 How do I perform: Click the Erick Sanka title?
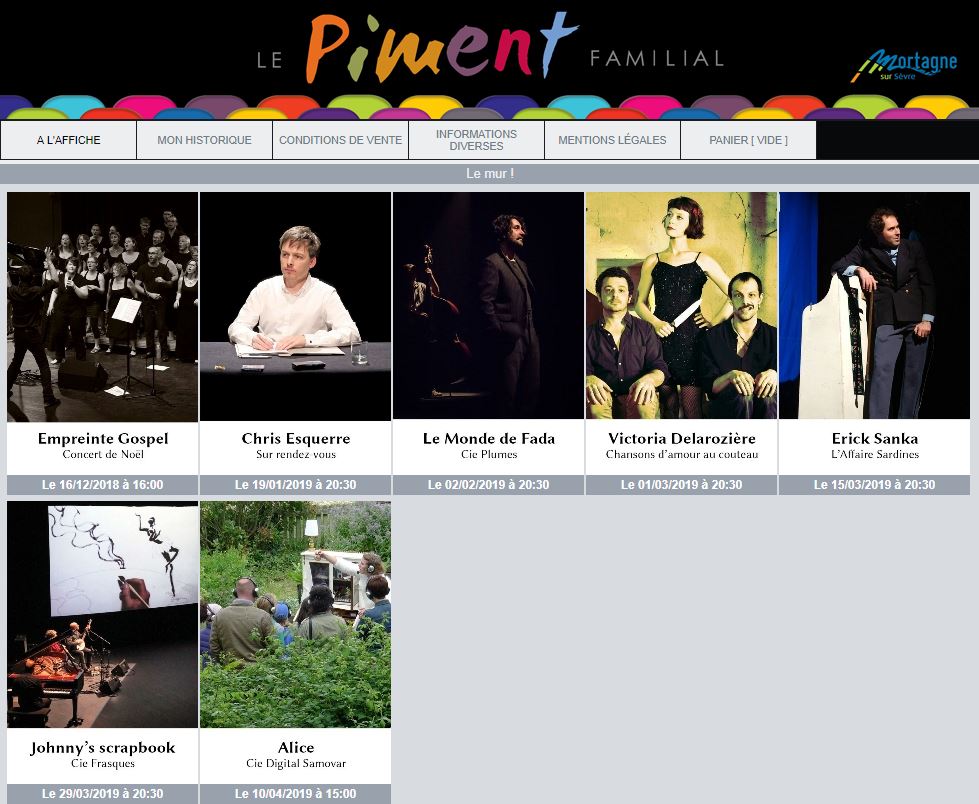pyautogui.click(x=875, y=438)
